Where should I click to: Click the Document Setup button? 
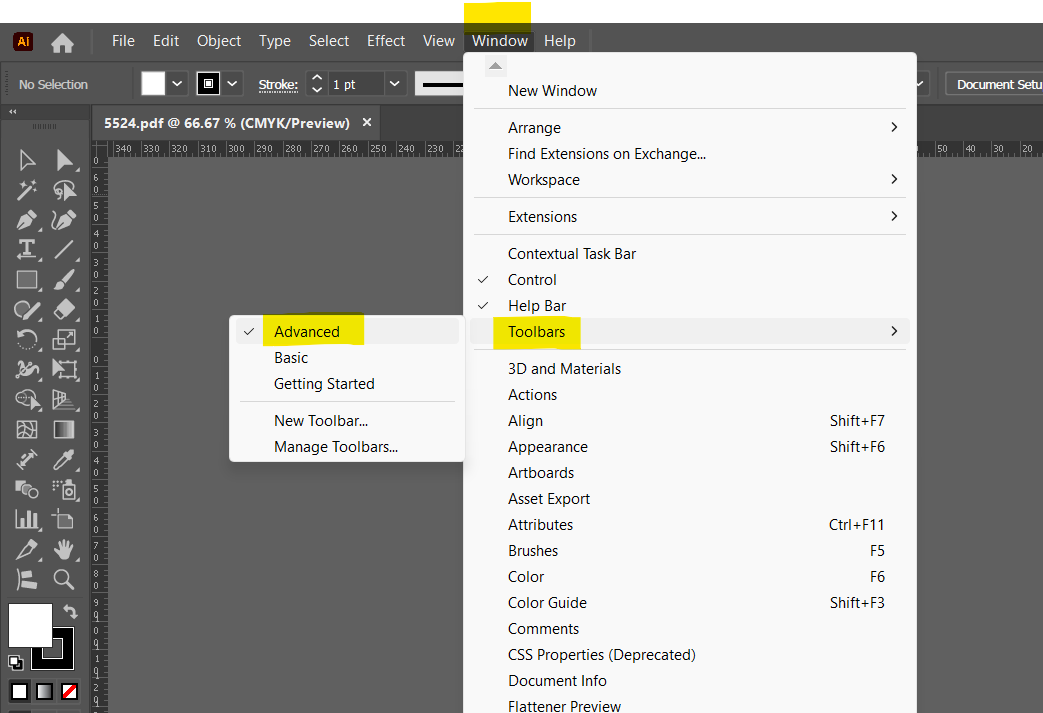pyautogui.click(x=995, y=84)
